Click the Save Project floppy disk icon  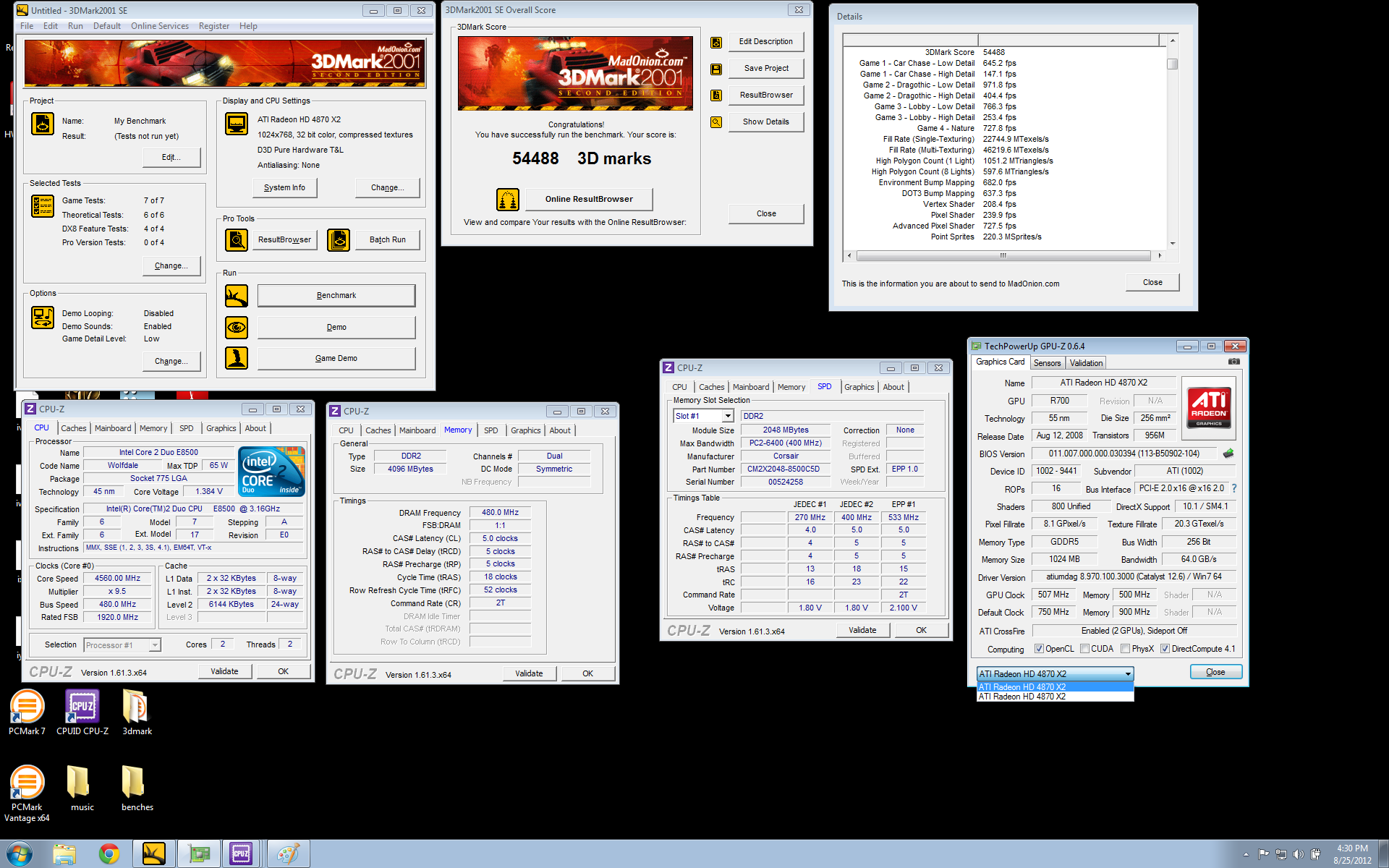pos(716,69)
